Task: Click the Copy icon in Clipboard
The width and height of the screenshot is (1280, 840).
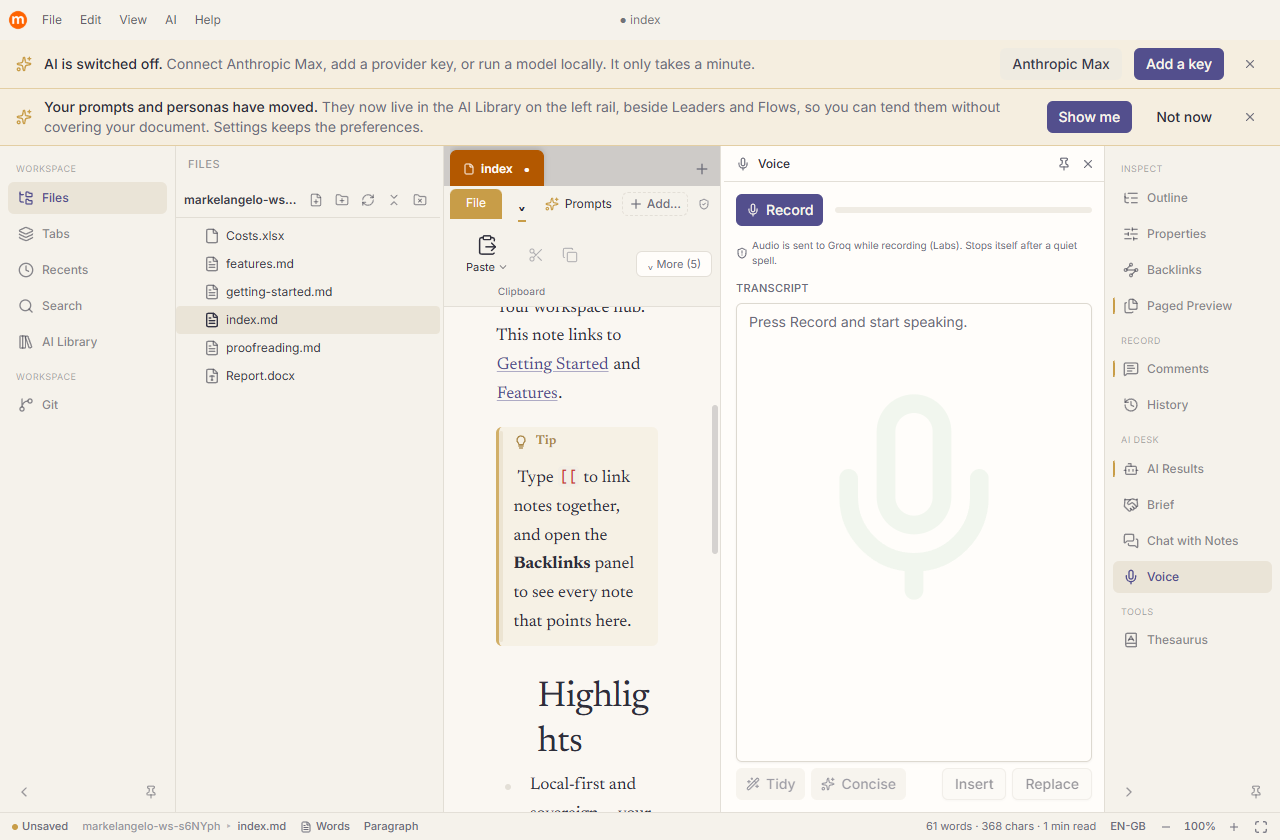Action: click(x=570, y=255)
